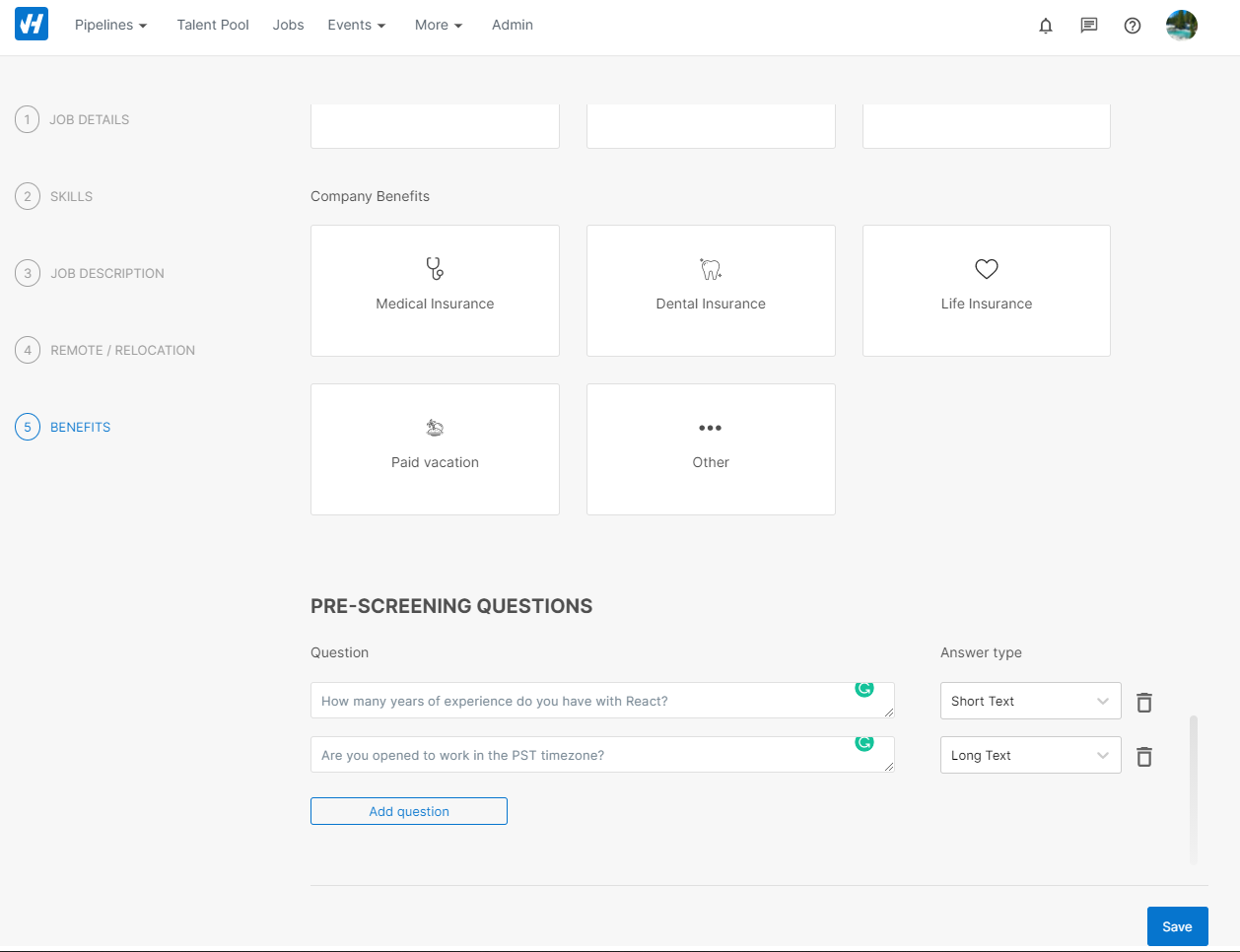Screen dimensions: 1240x952
Task: Toggle the Medical Insurance benefit card
Action: click(435, 291)
